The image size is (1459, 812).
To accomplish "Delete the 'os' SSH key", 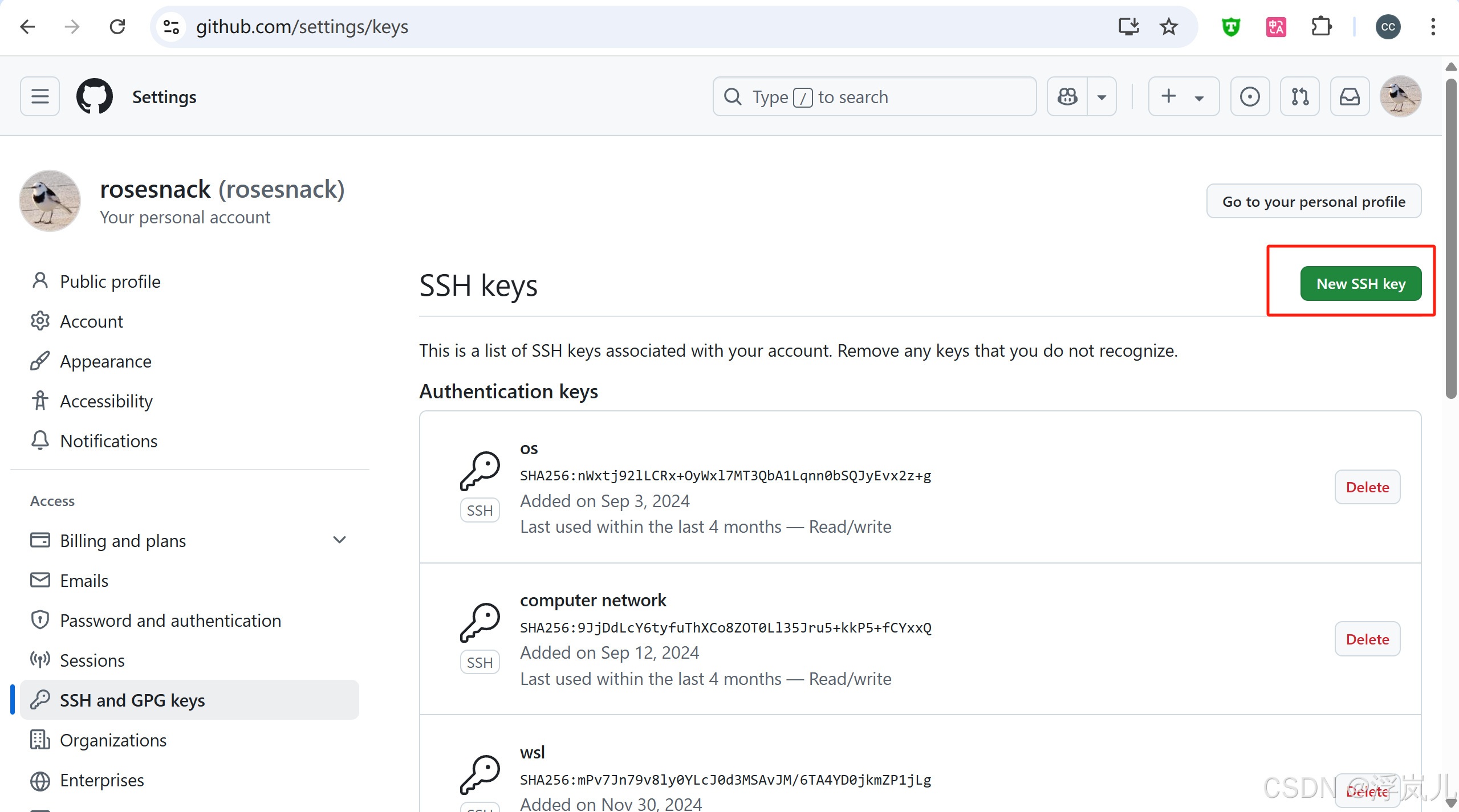I will (1367, 487).
